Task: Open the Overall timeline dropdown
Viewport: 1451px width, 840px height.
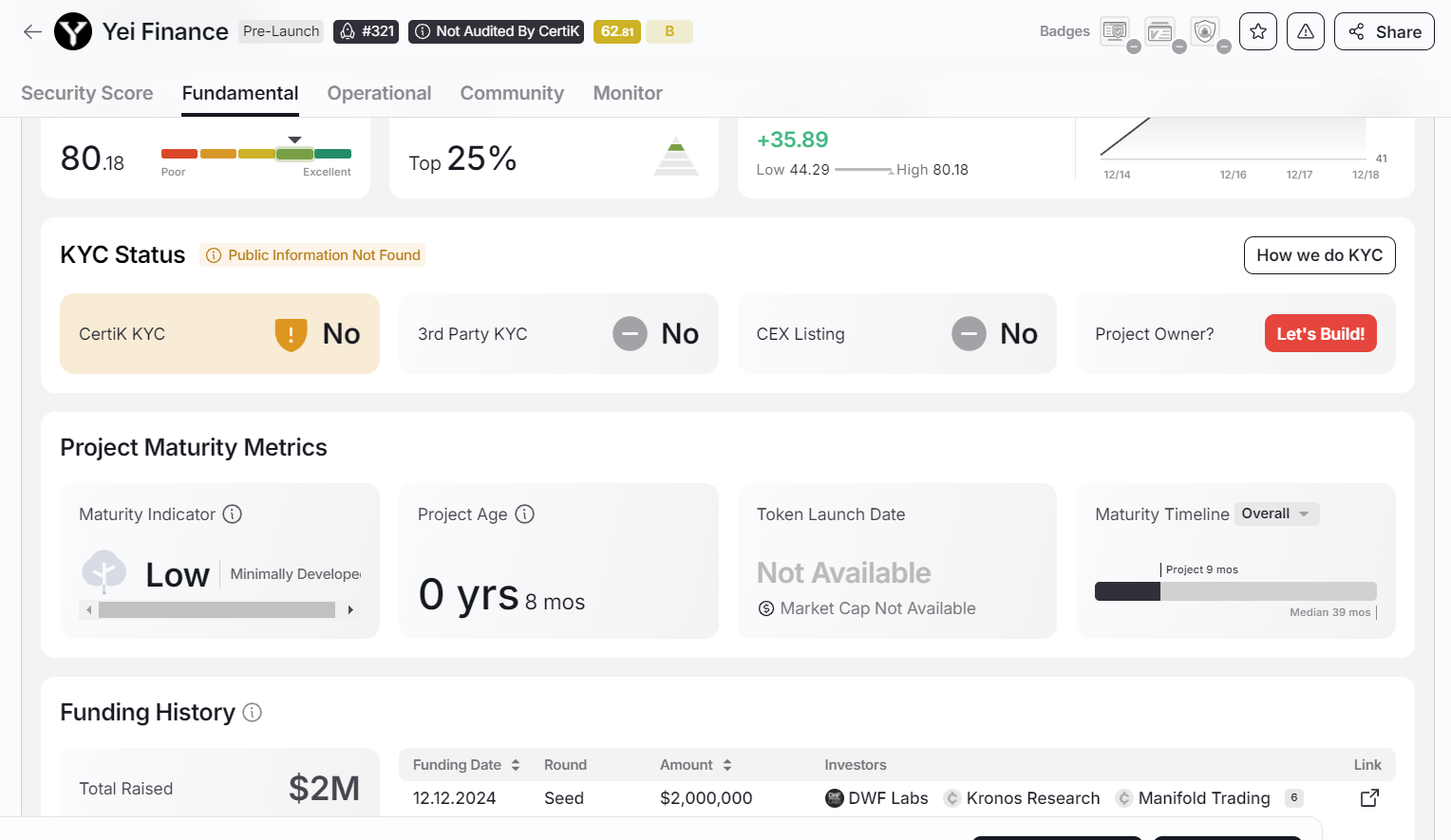Action: 1277,513
